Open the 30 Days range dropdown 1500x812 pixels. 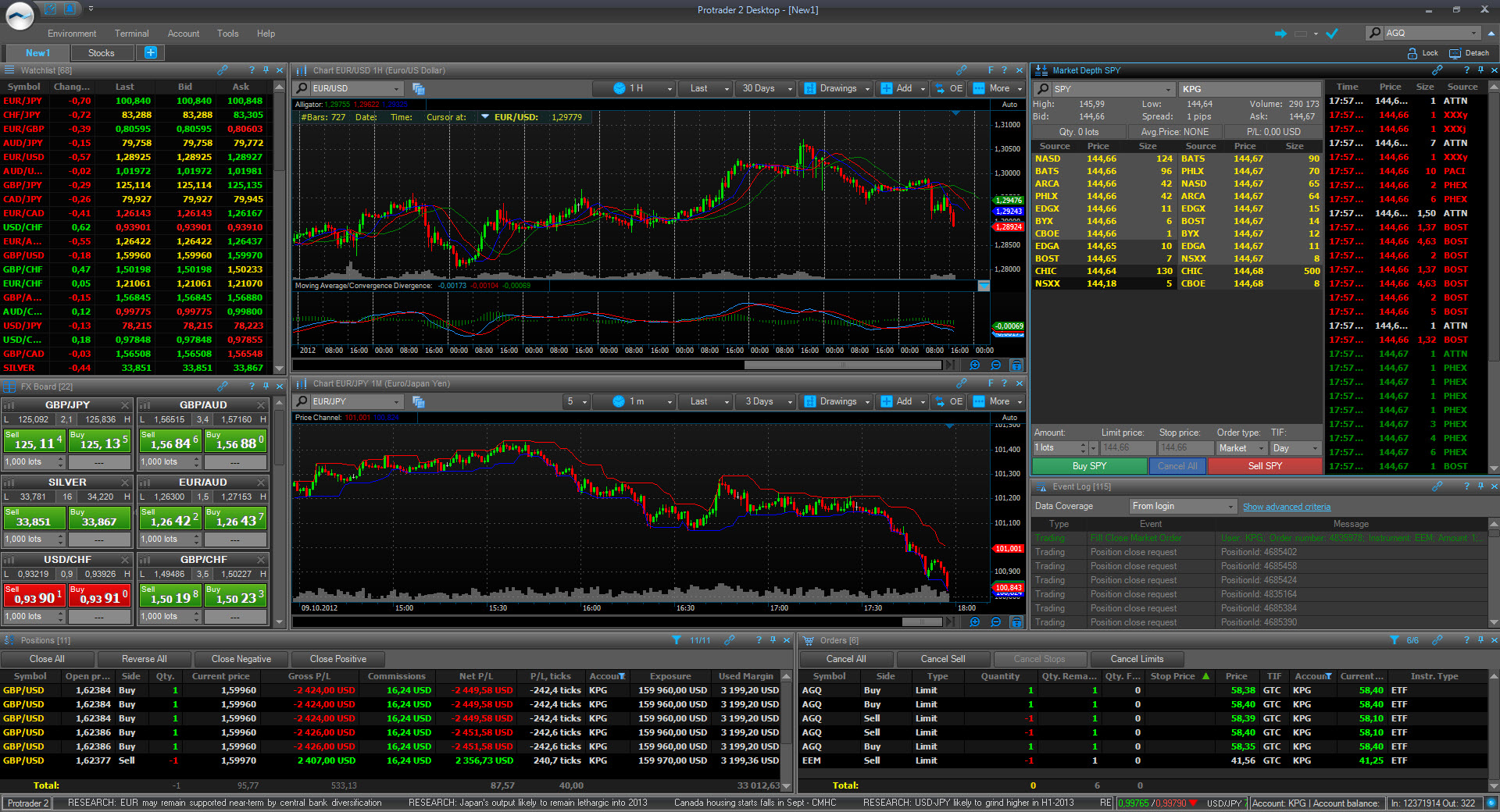[766, 88]
